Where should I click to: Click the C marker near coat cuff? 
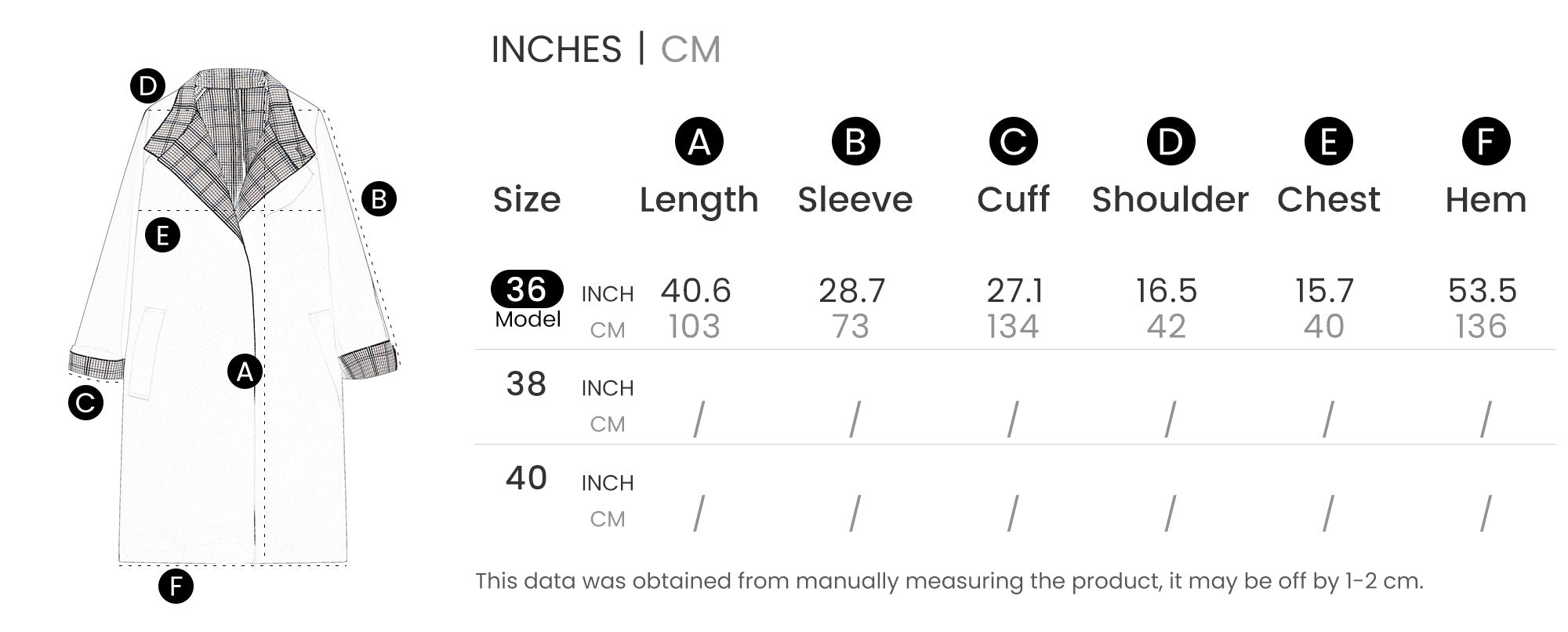click(85, 403)
